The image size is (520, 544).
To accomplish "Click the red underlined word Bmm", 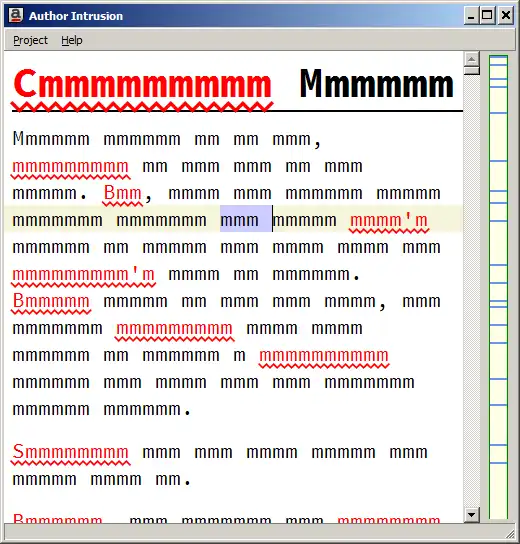I will (123, 193).
